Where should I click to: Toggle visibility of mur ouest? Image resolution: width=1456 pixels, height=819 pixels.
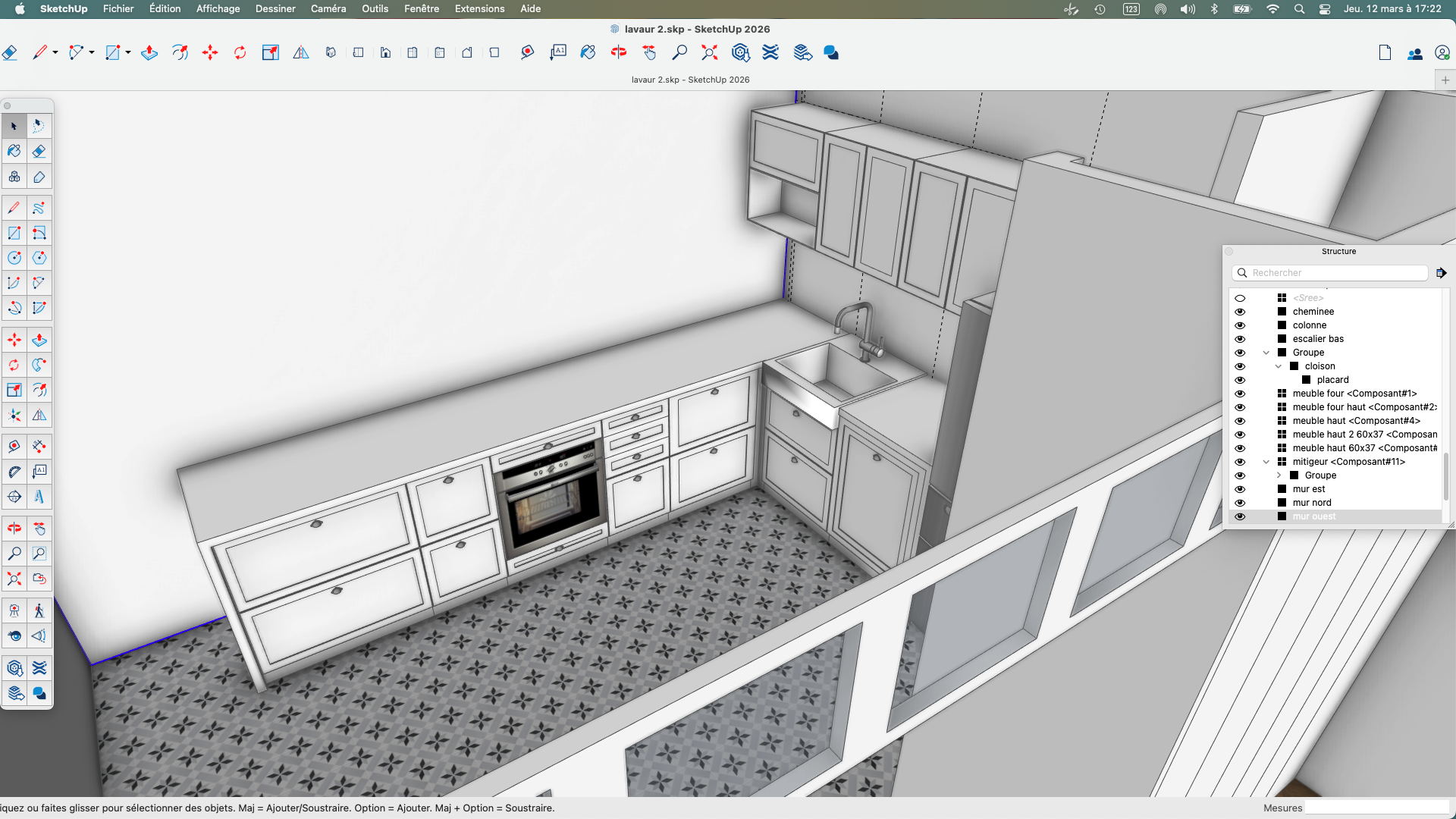[1241, 516]
